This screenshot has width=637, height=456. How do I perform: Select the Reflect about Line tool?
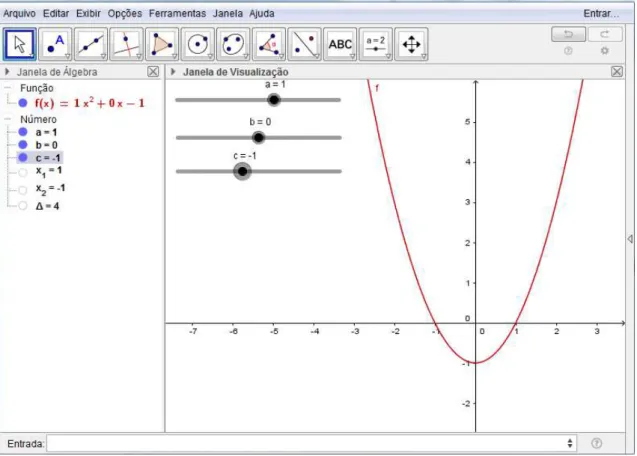click(x=305, y=44)
